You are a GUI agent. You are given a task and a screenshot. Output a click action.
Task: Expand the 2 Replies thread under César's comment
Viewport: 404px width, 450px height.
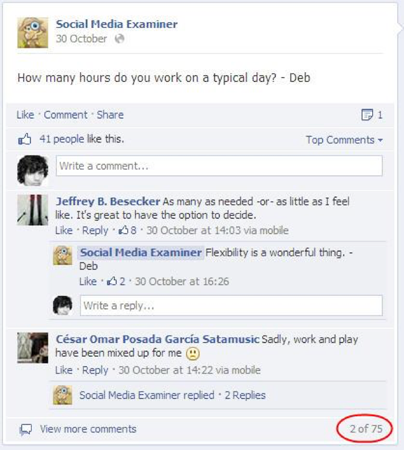[245, 395]
